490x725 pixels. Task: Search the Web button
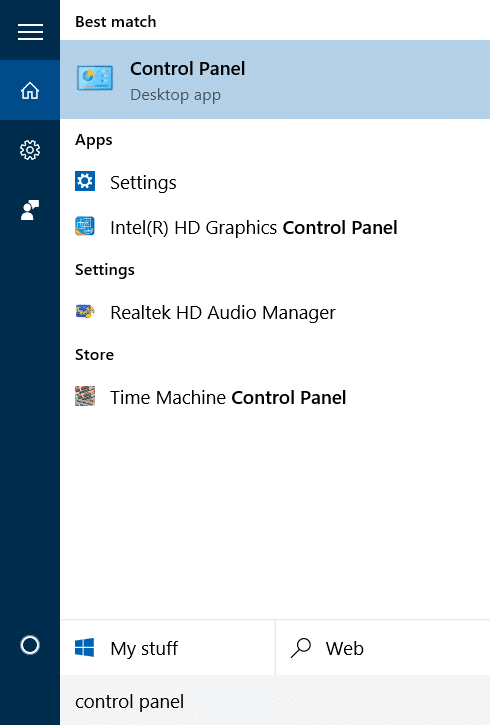click(x=383, y=648)
